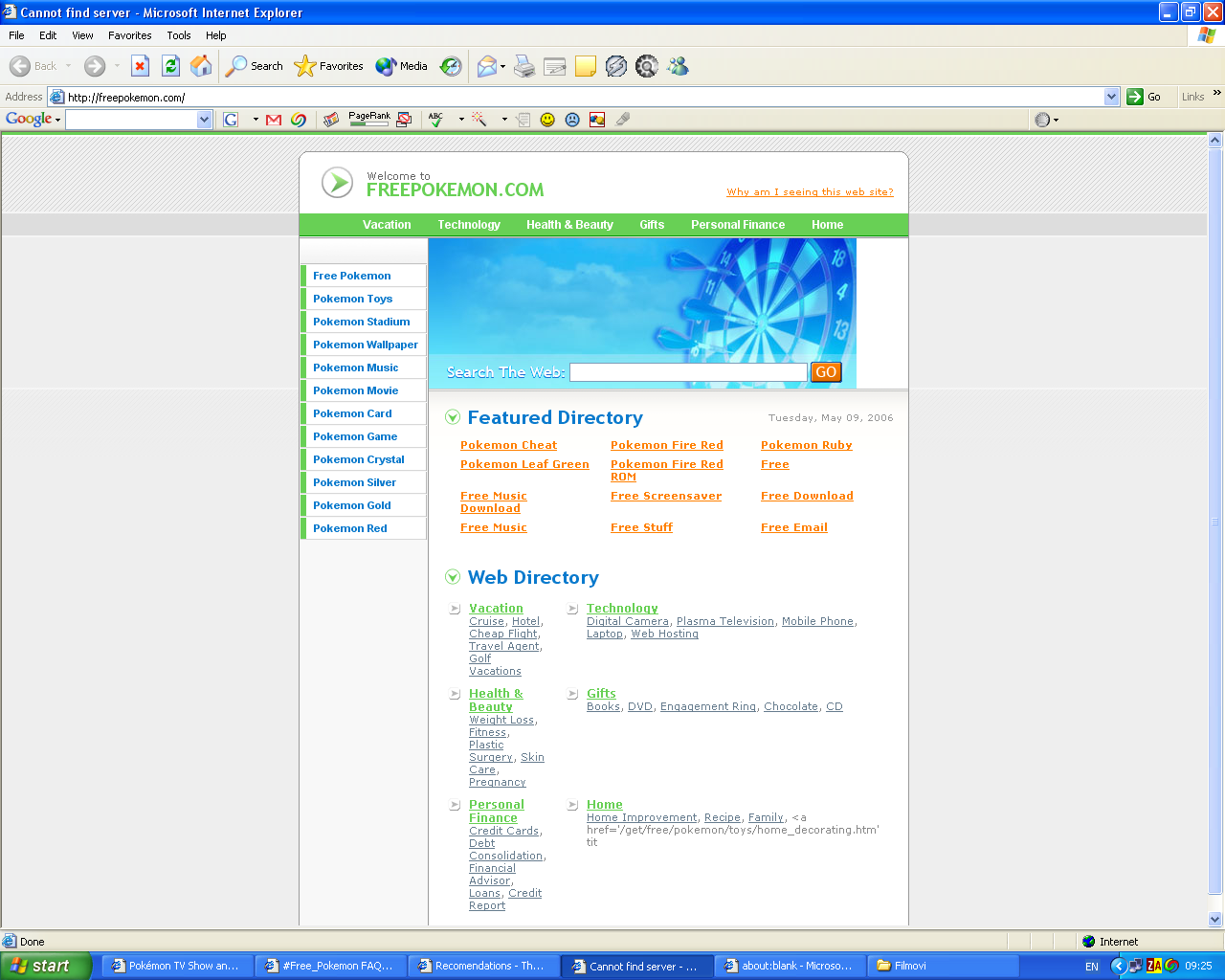Switch to about:blank taskbar window
Image resolution: width=1225 pixels, height=980 pixels.
point(791,966)
